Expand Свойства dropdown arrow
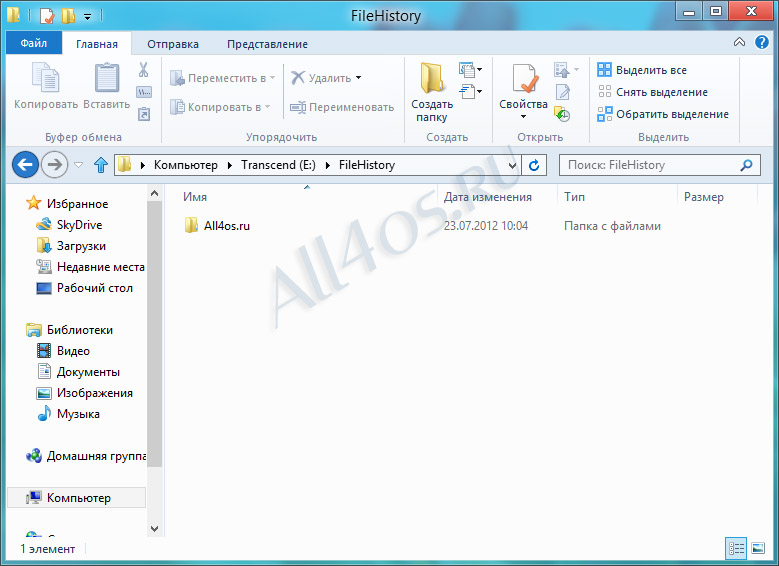Screen dimensions: 779x566 [x=524, y=117]
